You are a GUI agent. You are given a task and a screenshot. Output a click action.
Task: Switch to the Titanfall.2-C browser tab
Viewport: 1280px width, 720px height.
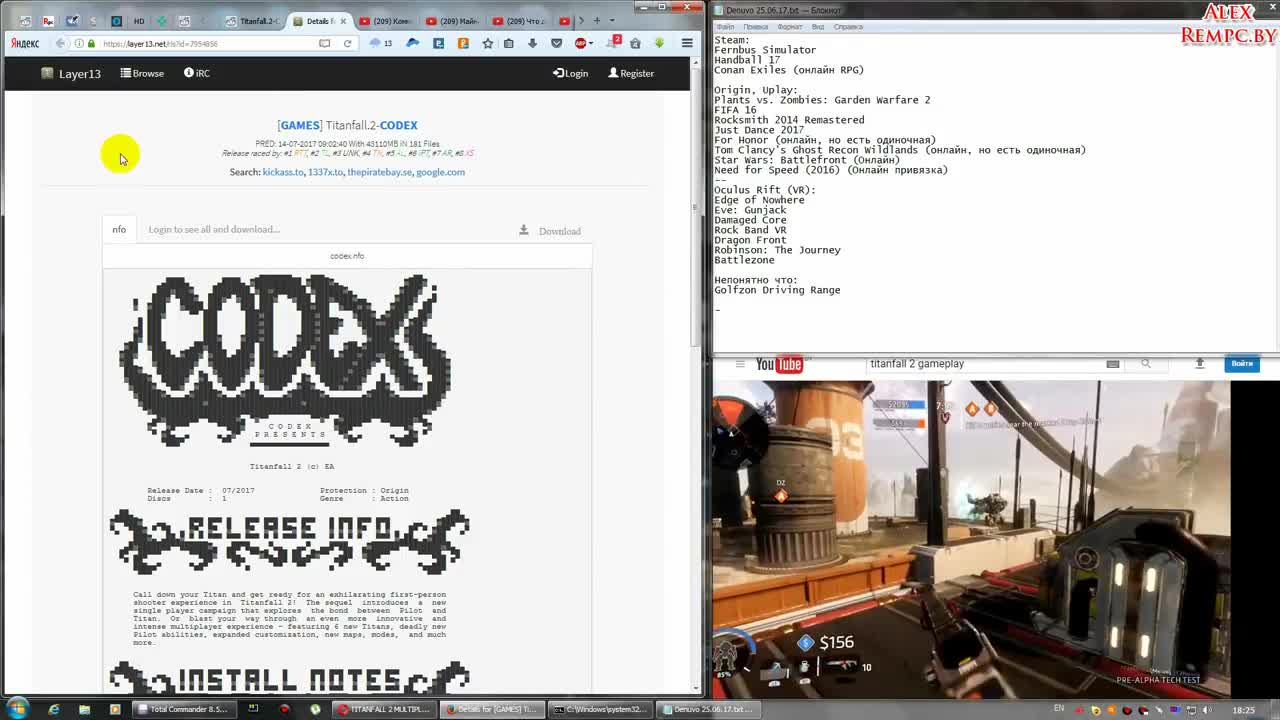click(x=252, y=21)
